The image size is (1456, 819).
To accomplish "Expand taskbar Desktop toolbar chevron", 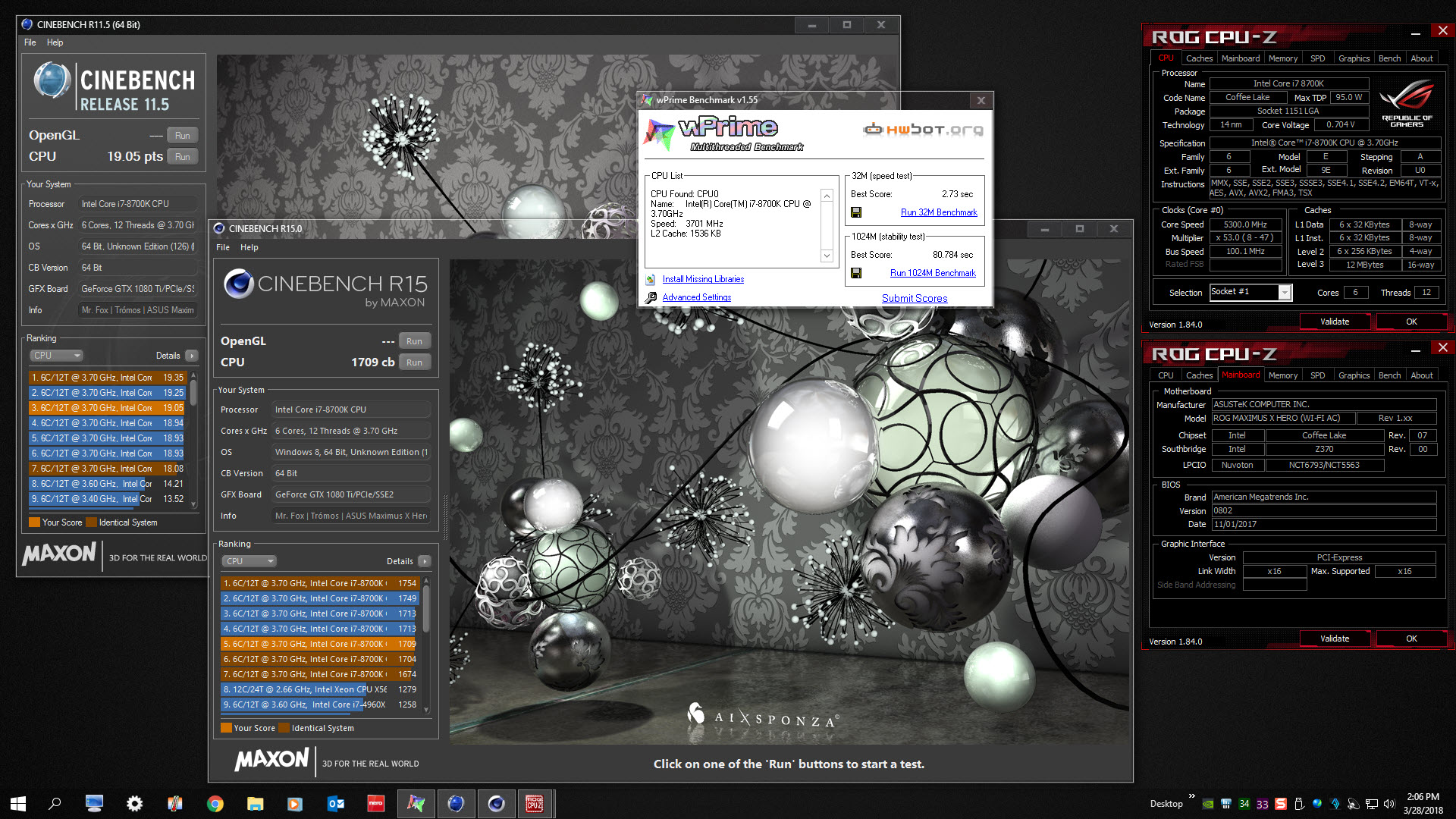I will click(x=1191, y=796).
